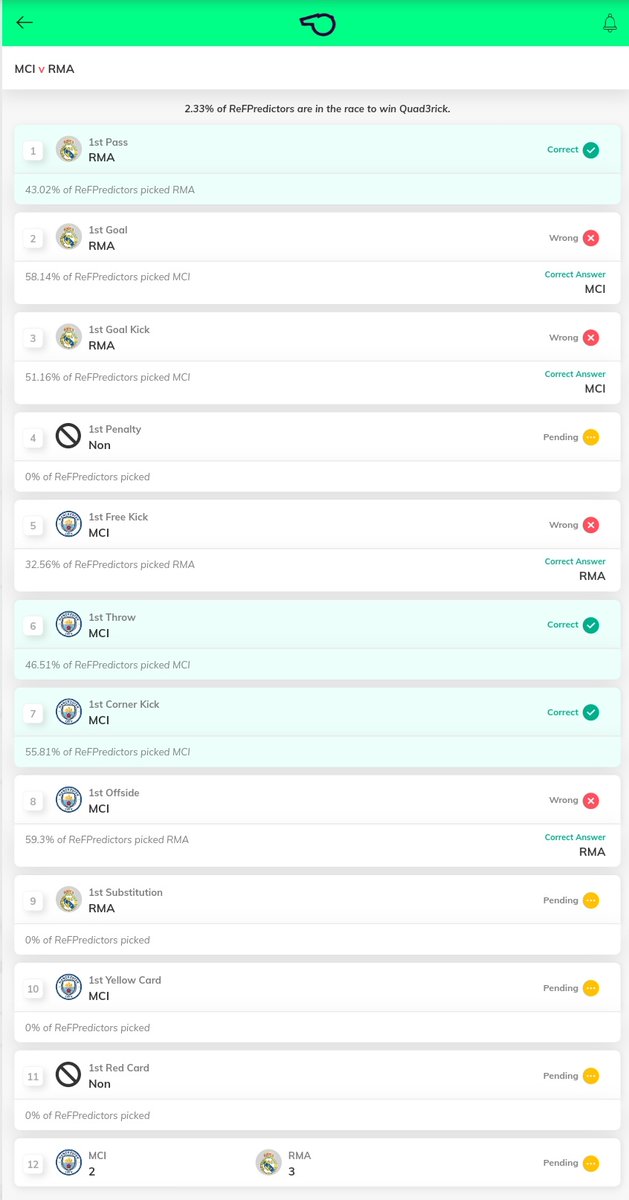The width and height of the screenshot is (629, 1200).
Task: Click the yellow Pending icon on final score
Action: (590, 1163)
